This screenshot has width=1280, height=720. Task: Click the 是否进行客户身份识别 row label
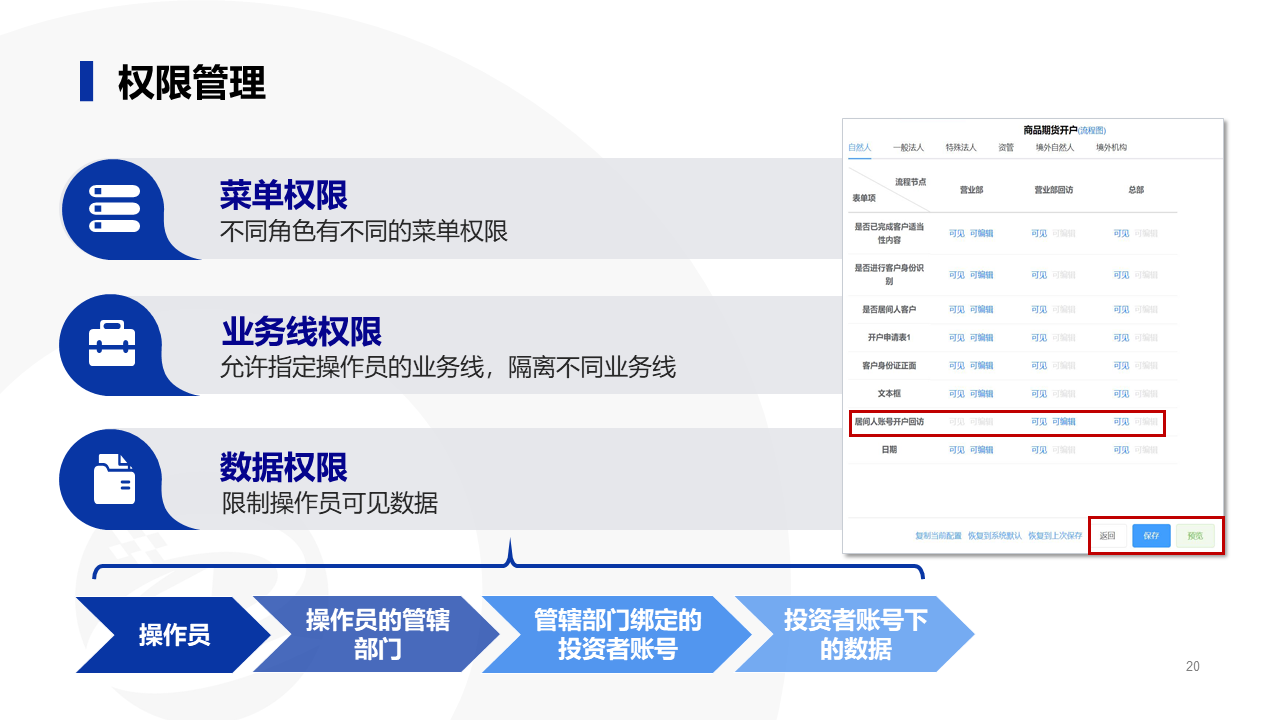pos(889,275)
